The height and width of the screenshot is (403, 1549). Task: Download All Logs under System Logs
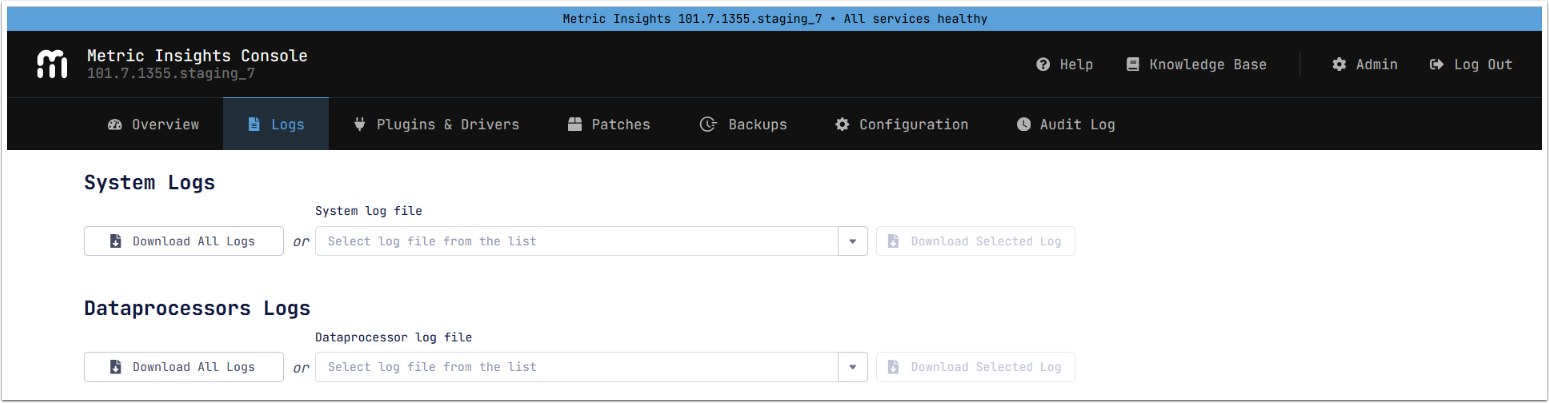(184, 241)
